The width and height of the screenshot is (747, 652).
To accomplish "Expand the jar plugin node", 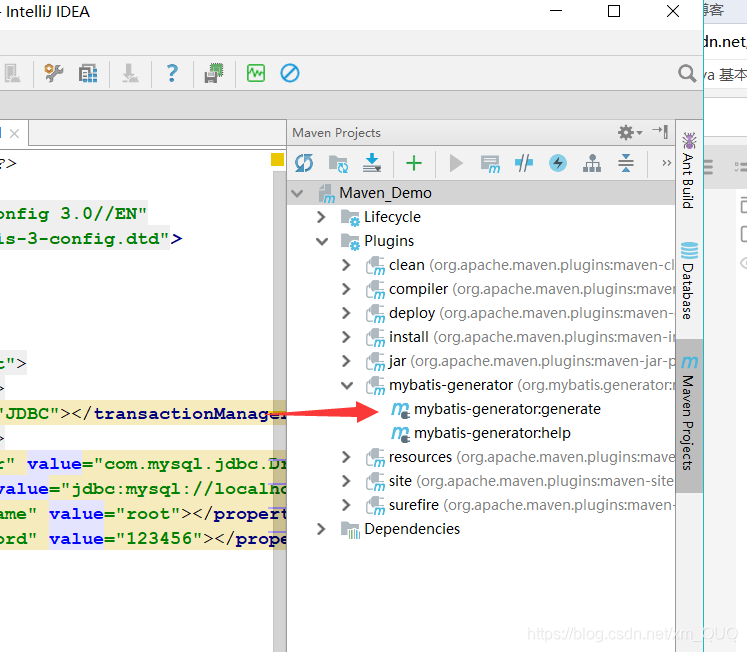I will coord(346,361).
